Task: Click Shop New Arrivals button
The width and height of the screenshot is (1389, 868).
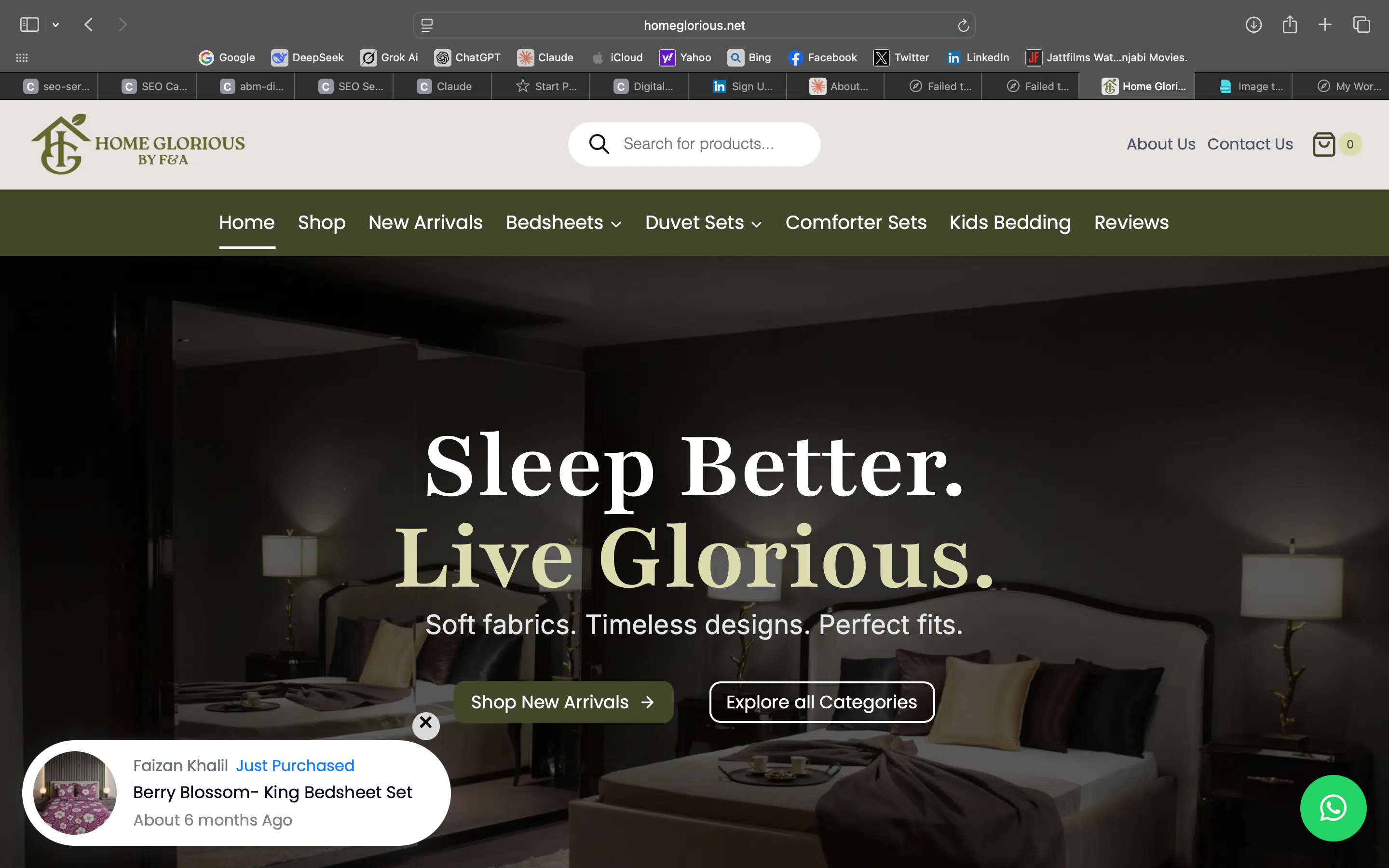Action: pos(563,702)
